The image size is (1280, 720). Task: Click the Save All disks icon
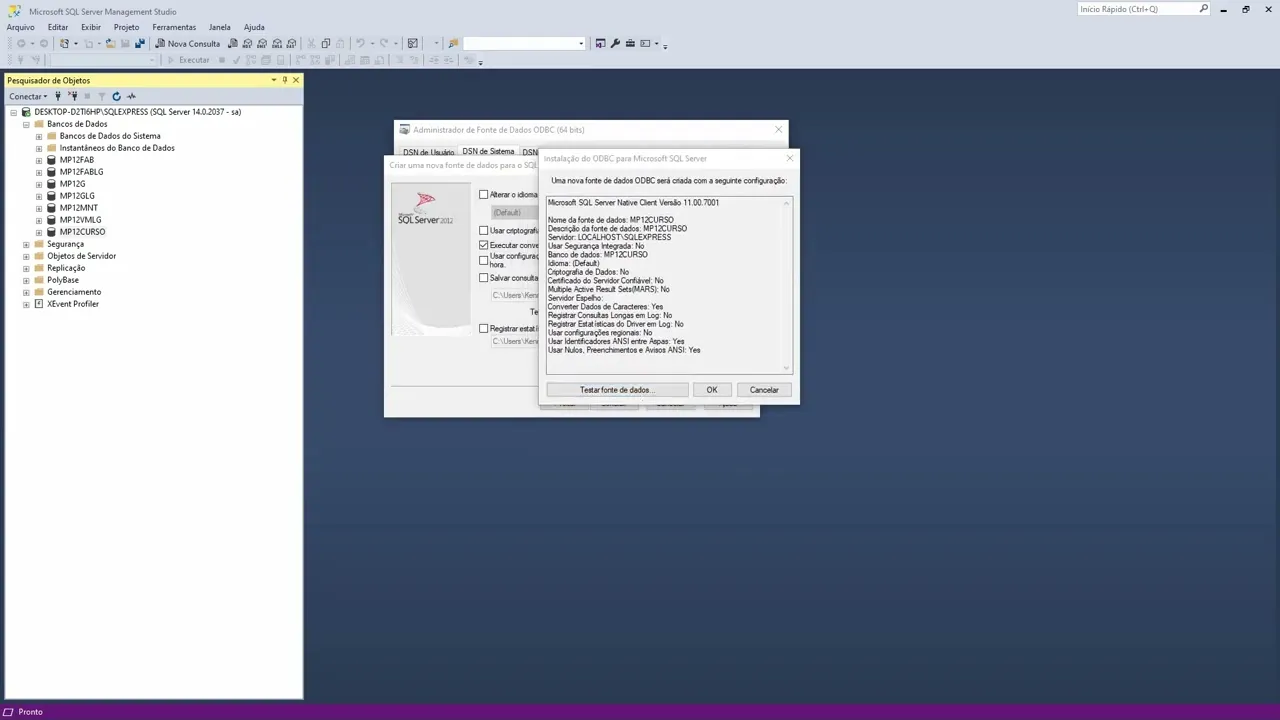tap(140, 43)
